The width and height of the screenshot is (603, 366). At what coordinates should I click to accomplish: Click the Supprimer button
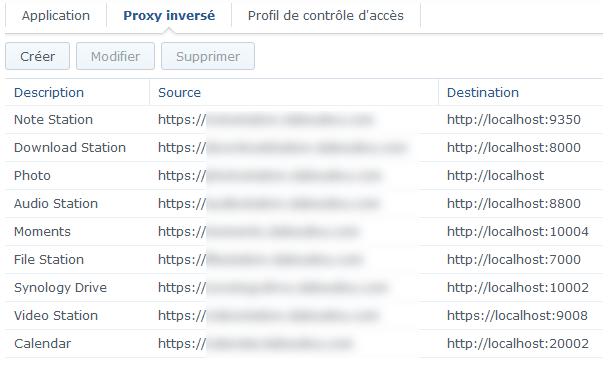tap(208, 57)
